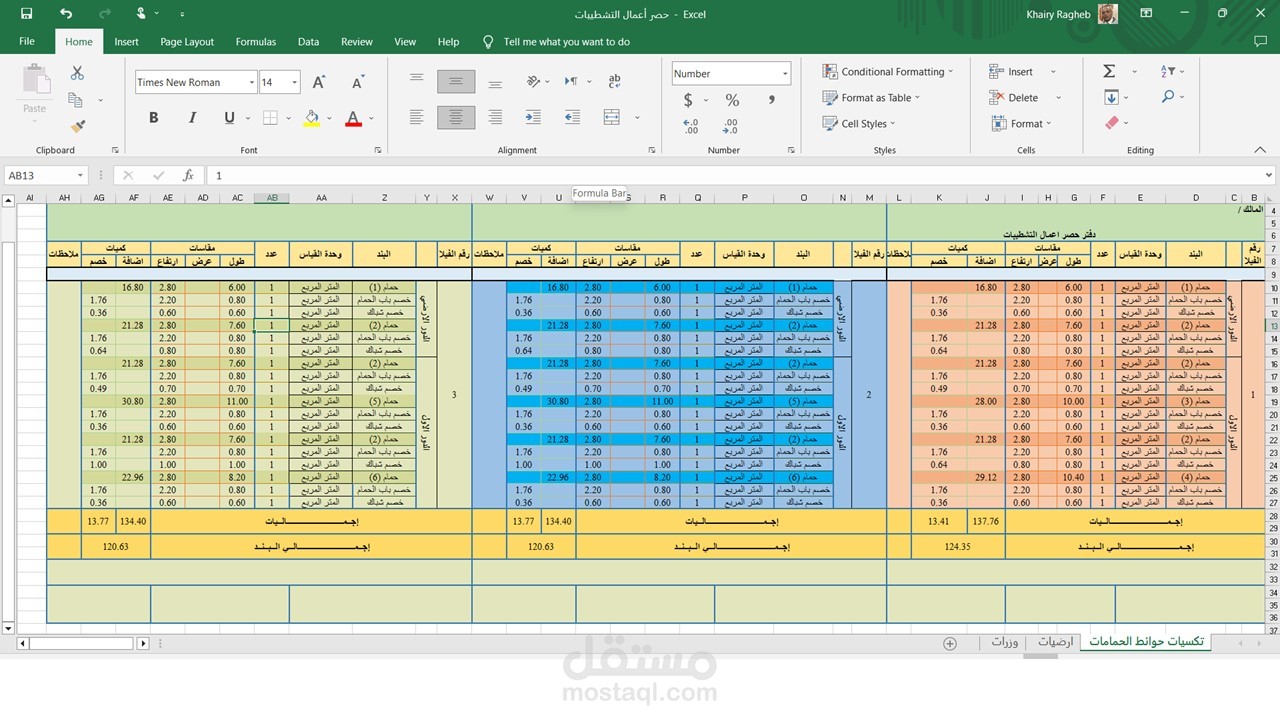
Task: Click the text direction paragraph icon
Action: coord(571,81)
